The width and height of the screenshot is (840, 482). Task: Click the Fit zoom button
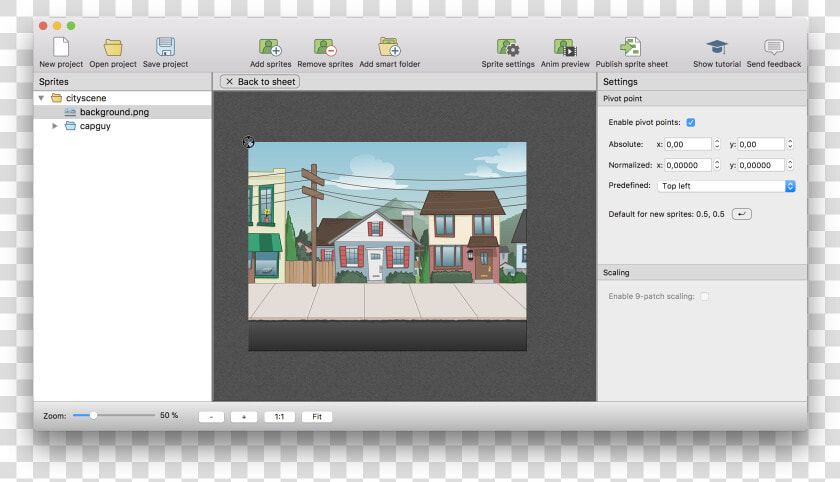click(x=317, y=417)
